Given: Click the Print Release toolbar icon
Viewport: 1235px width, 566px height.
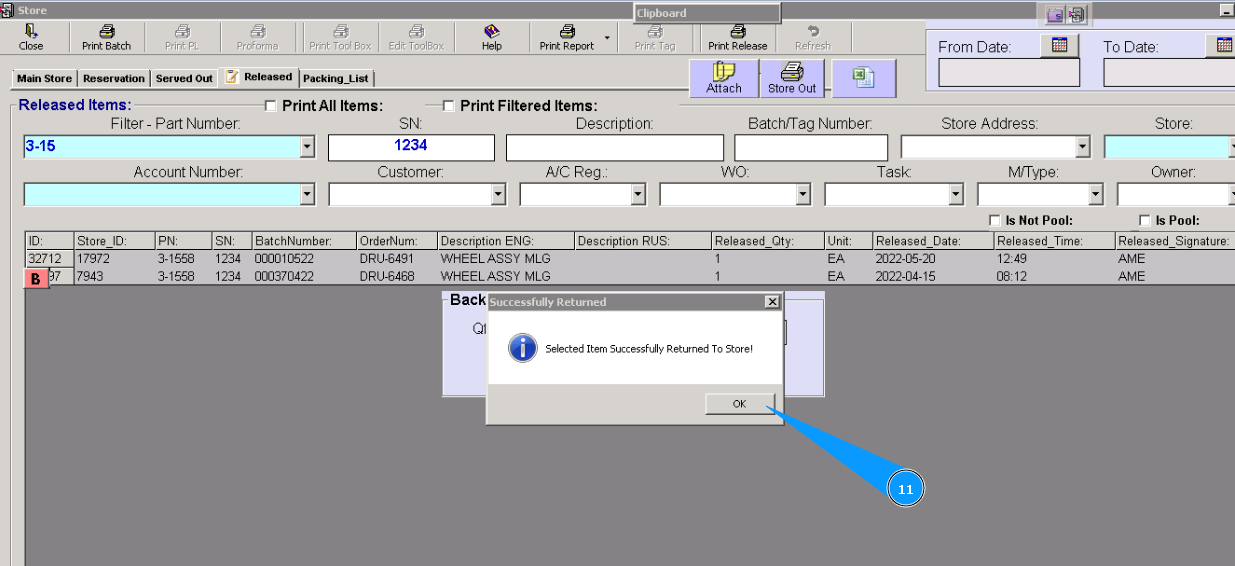Looking at the screenshot, I should pos(738,38).
